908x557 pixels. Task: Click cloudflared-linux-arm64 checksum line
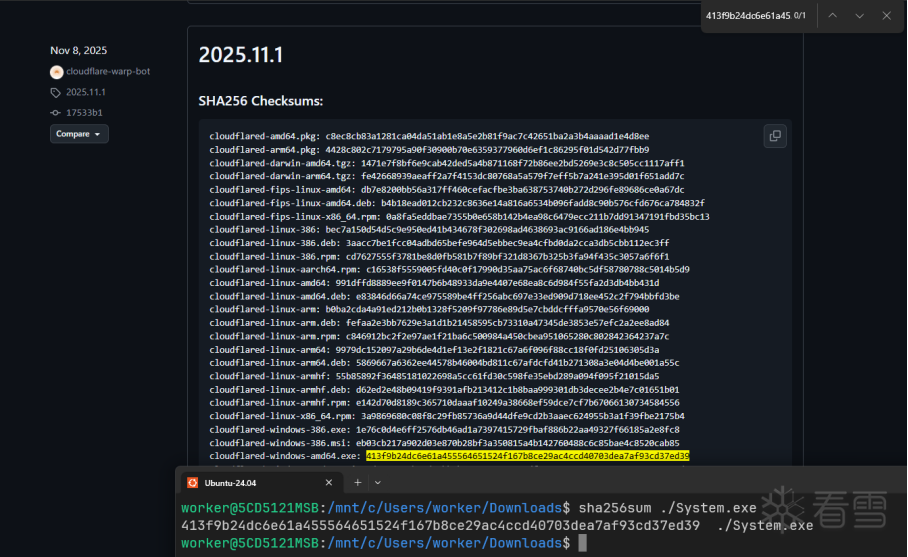(x=434, y=350)
